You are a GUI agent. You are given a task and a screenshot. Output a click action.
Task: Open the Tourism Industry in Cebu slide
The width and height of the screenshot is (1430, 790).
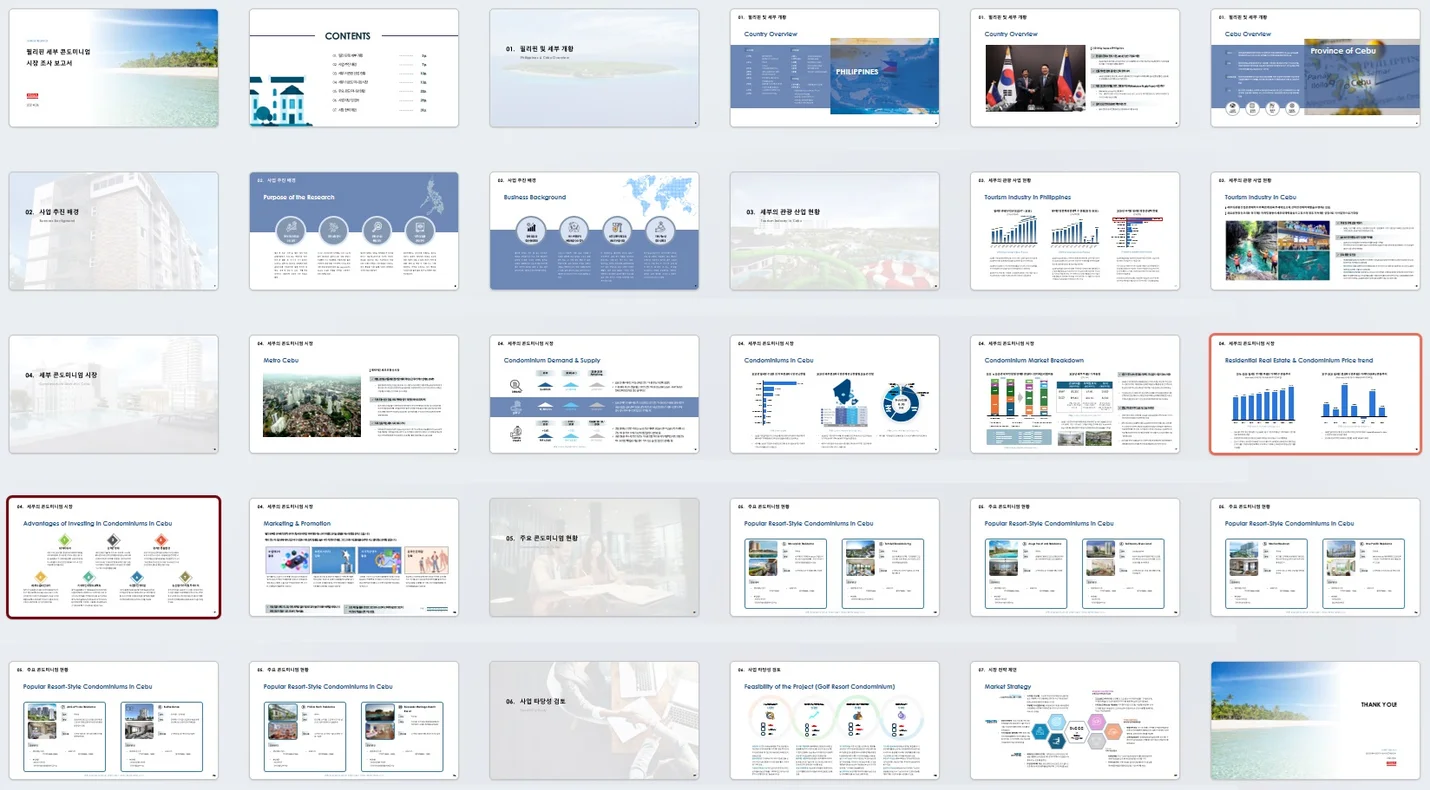pyautogui.click(x=1315, y=231)
